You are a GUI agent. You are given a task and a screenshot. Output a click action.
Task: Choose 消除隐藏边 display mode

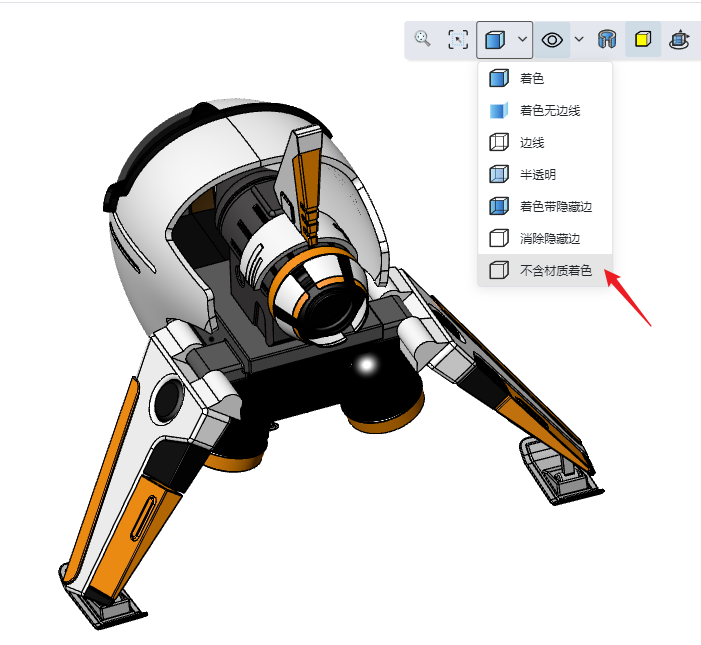pos(545,239)
